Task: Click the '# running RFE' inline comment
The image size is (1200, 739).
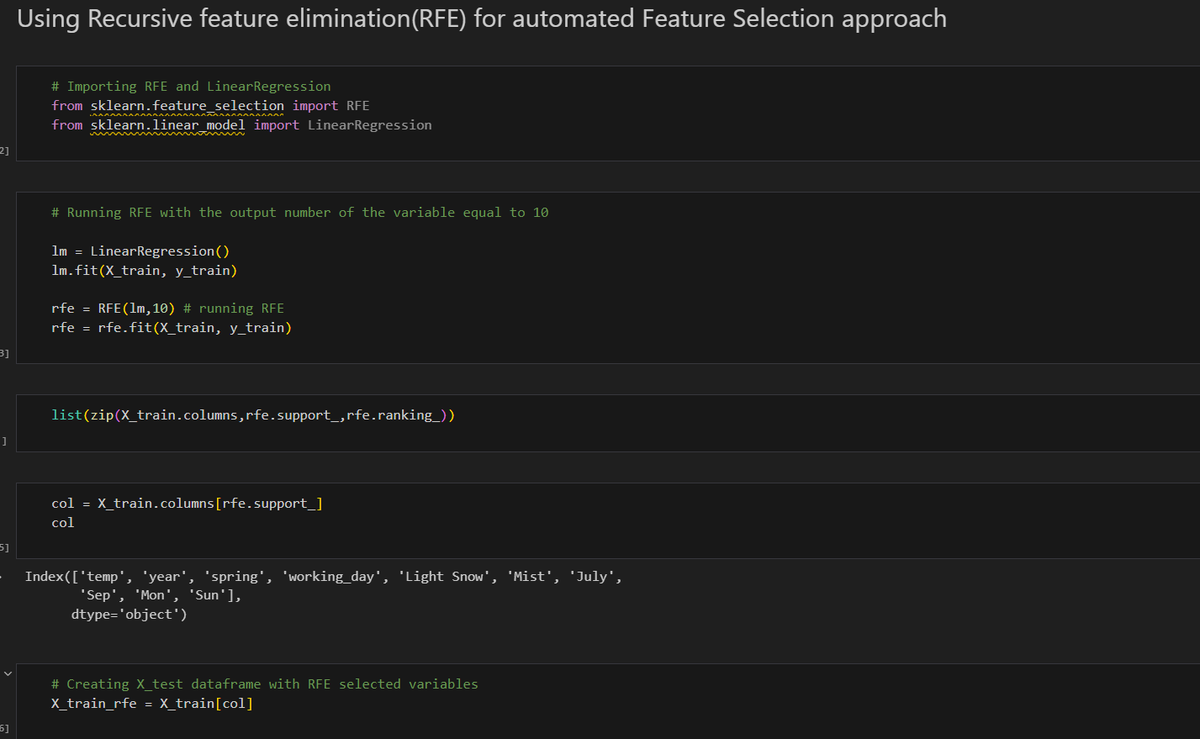Action: tap(234, 308)
